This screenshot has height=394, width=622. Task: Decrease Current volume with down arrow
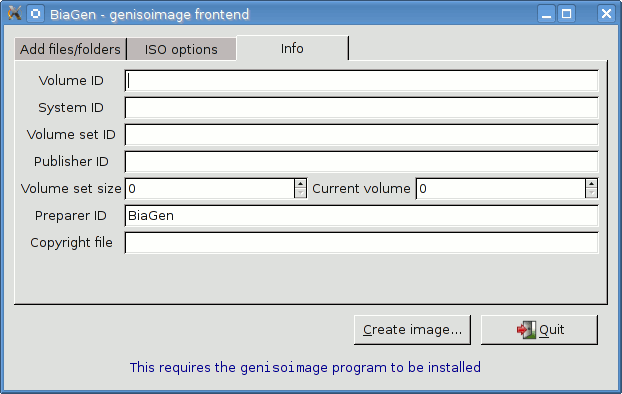[x=591, y=194]
